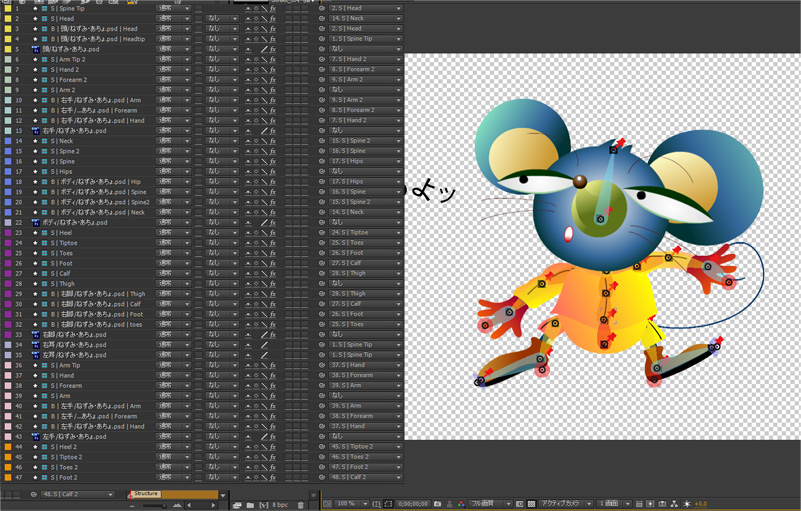Open the フル画質 resolution dropdown
Screen dimensions: 801x511
490,504
